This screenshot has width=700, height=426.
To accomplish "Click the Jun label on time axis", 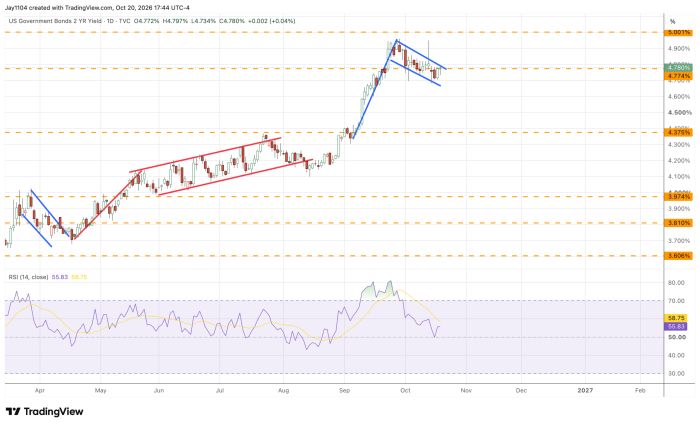I will 159,391.
